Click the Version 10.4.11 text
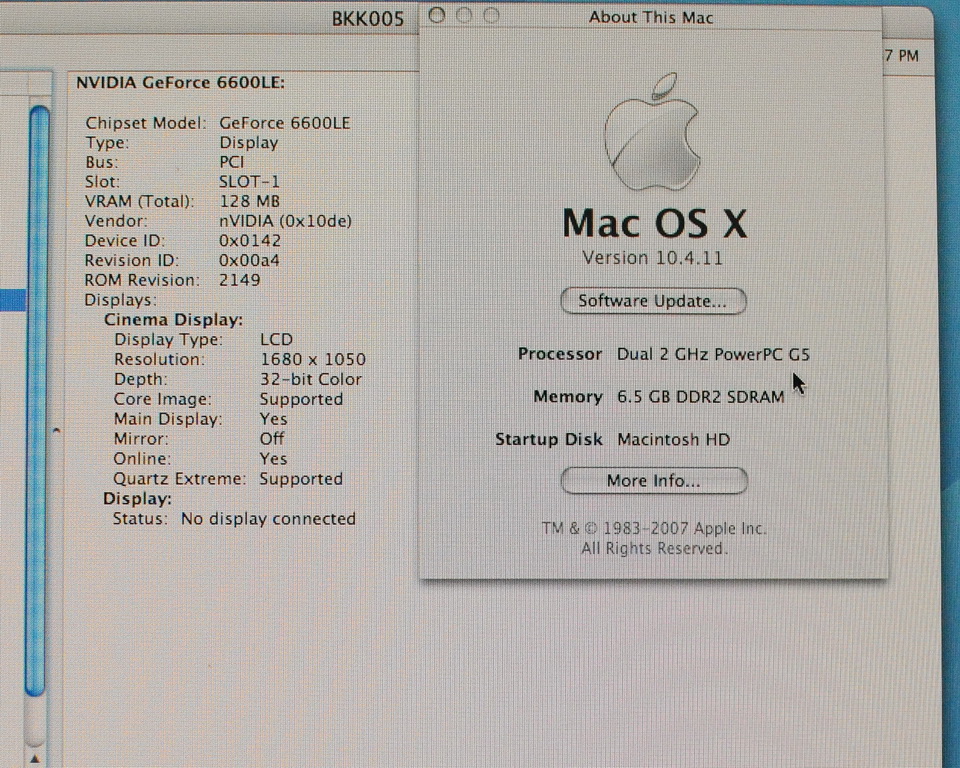The height and width of the screenshot is (768, 960). [x=653, y=258]
